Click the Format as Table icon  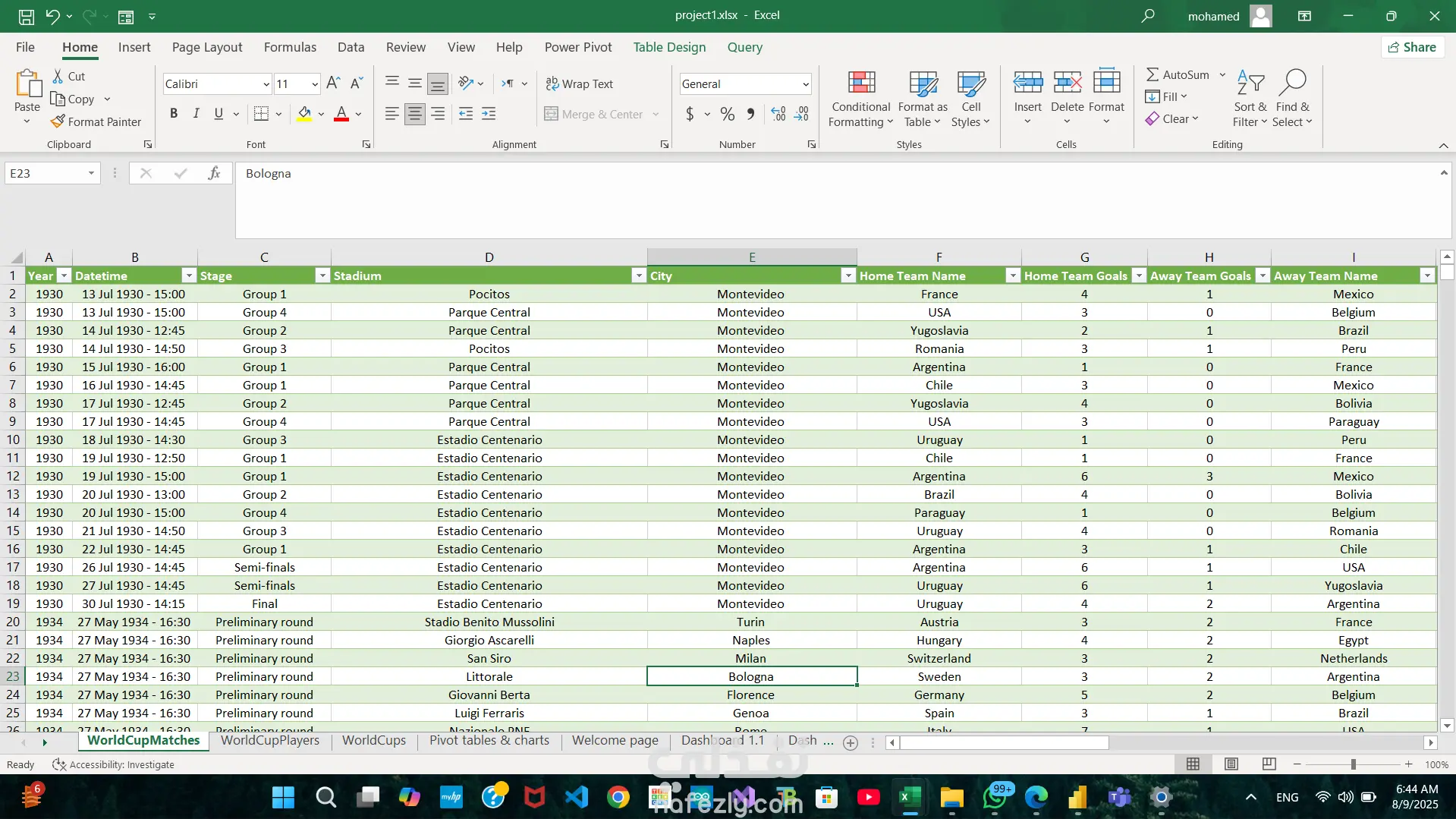click(x=923, y=83)
